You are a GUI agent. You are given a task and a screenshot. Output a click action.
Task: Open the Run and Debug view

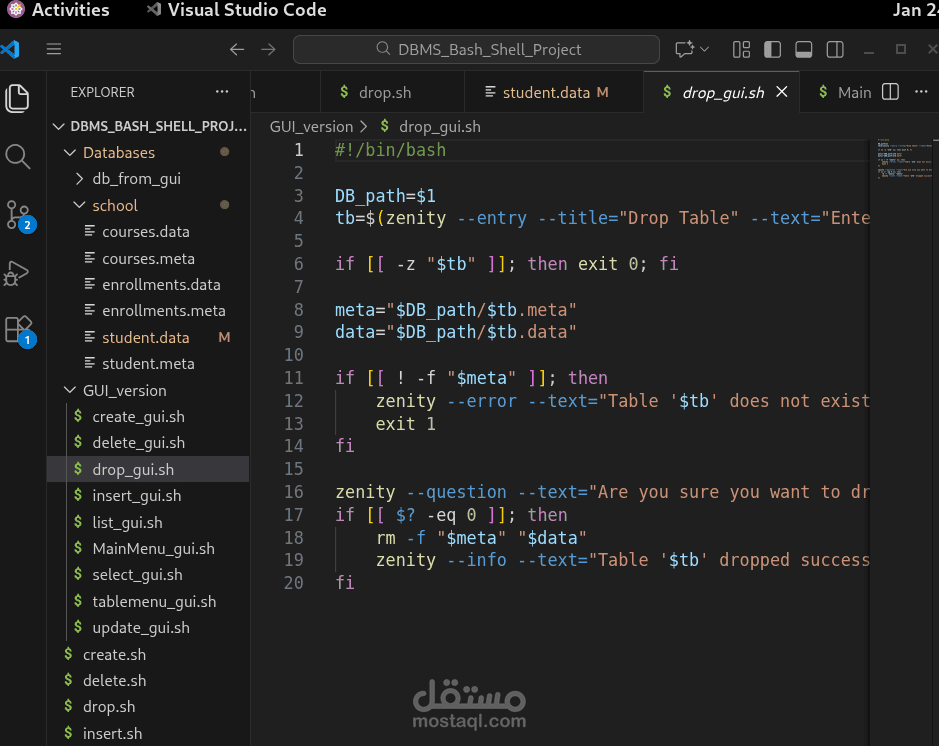pos(18,272)
